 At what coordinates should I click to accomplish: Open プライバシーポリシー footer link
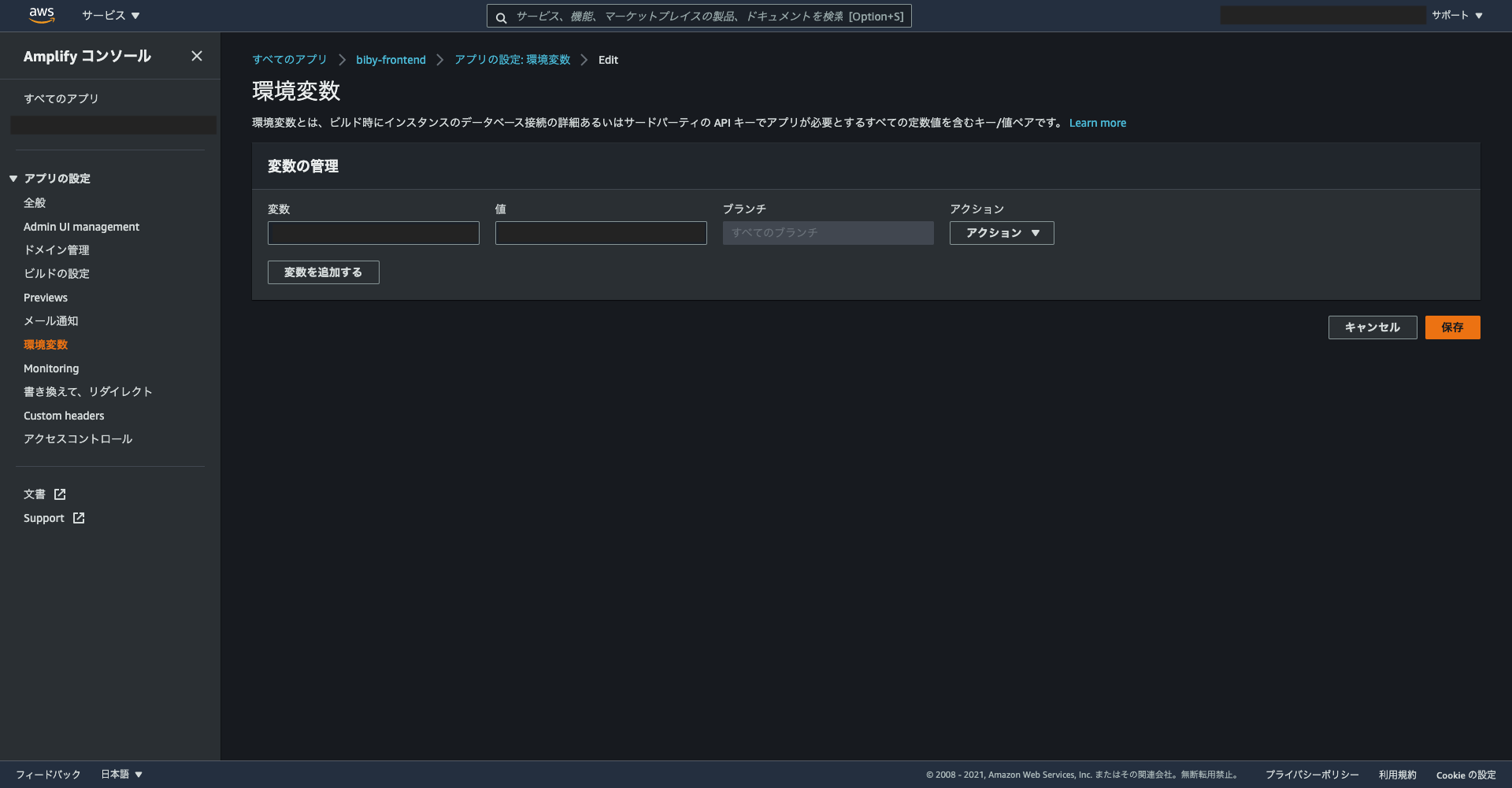click(1312, 775)
